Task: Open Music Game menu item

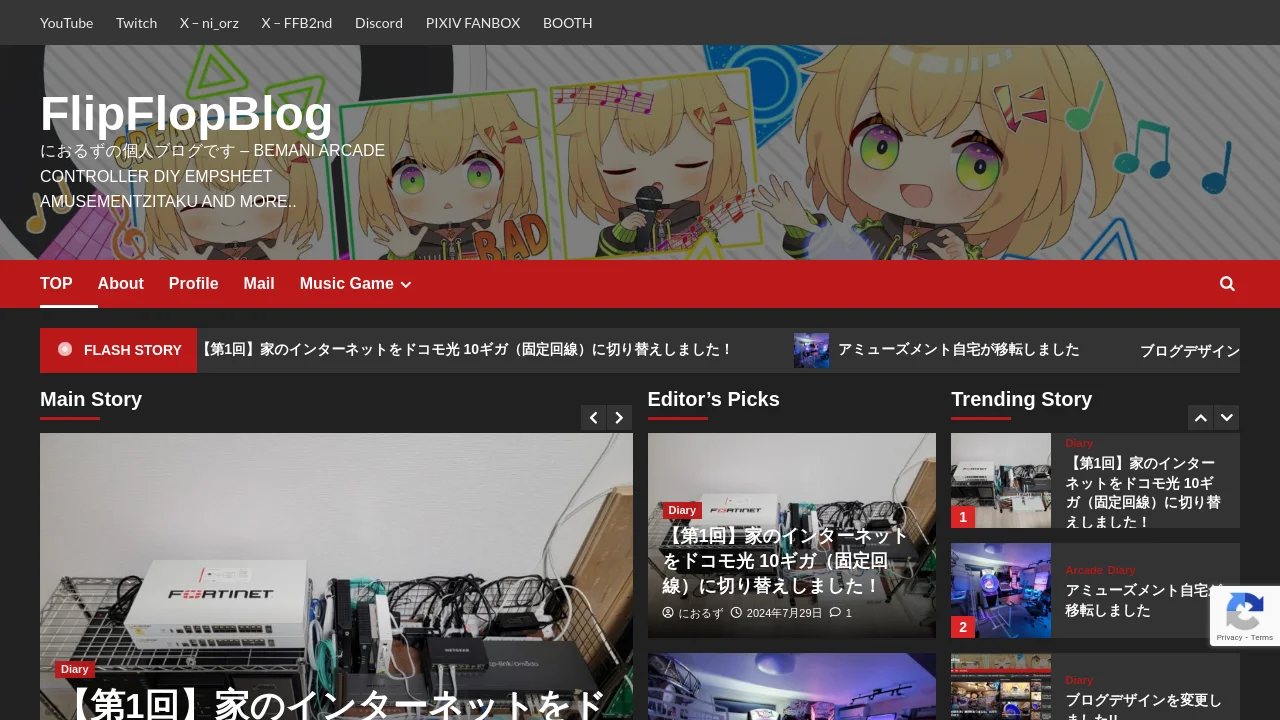Action: [x=347, y=284]
